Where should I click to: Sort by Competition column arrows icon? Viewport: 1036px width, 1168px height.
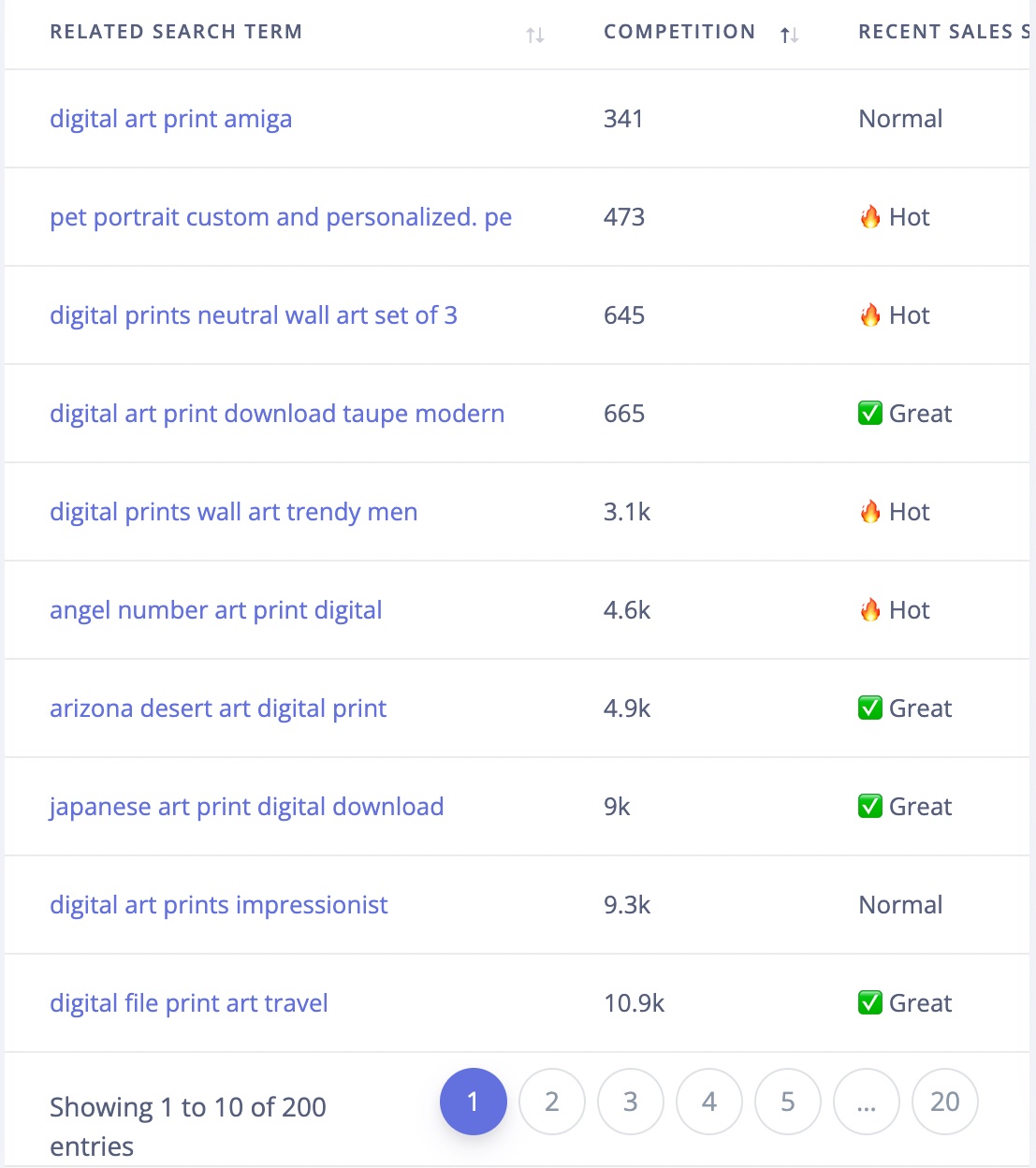pos(789,35)
